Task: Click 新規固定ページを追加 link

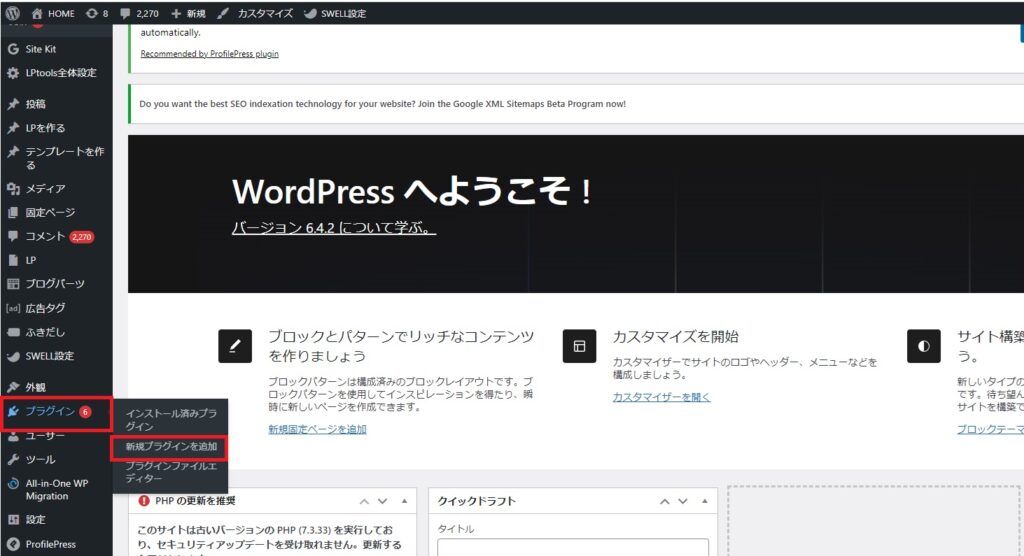Action: pyautogui.click(x=317, y=429)
